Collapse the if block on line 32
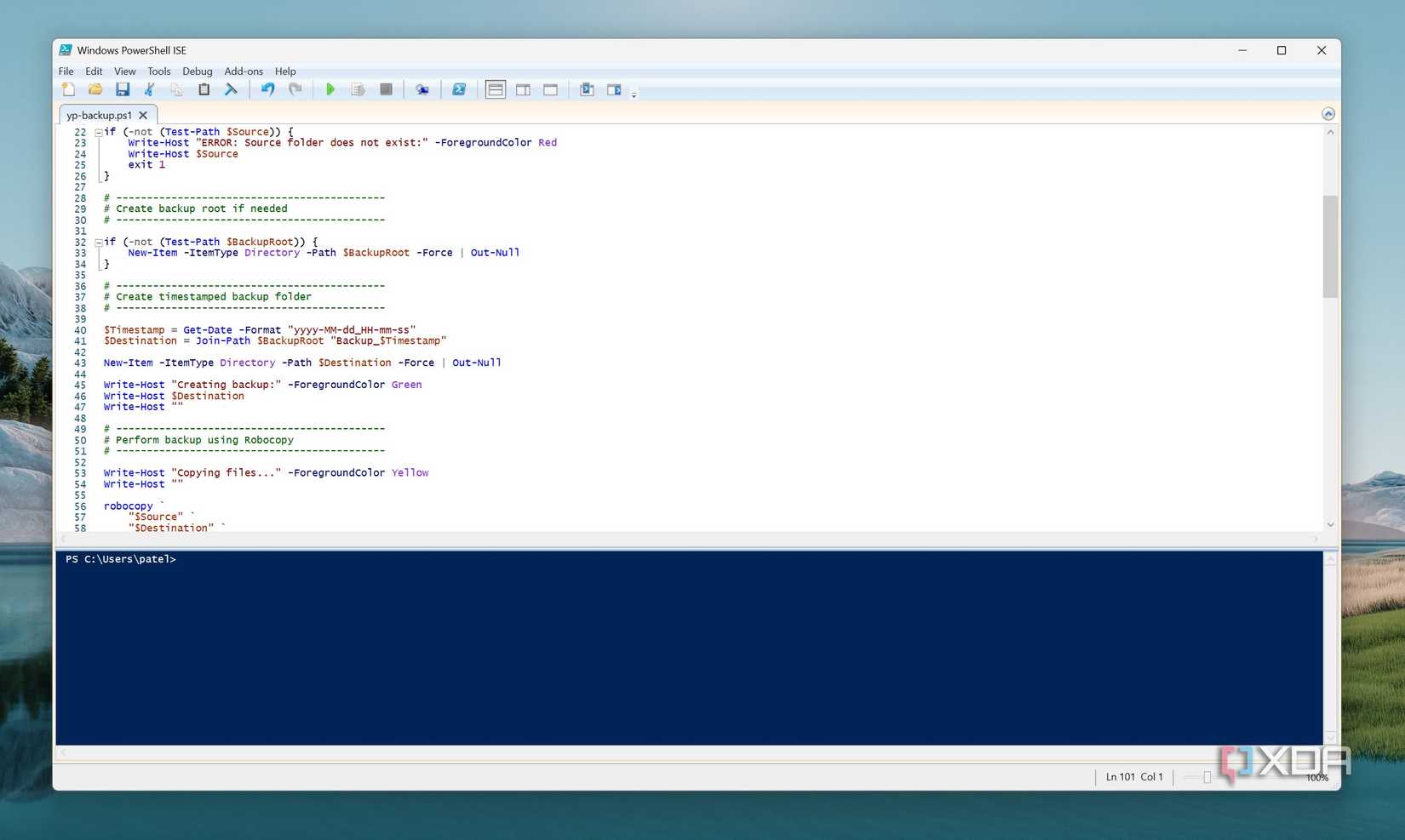Screen dimensions: 1405x840 coord(99,243)
